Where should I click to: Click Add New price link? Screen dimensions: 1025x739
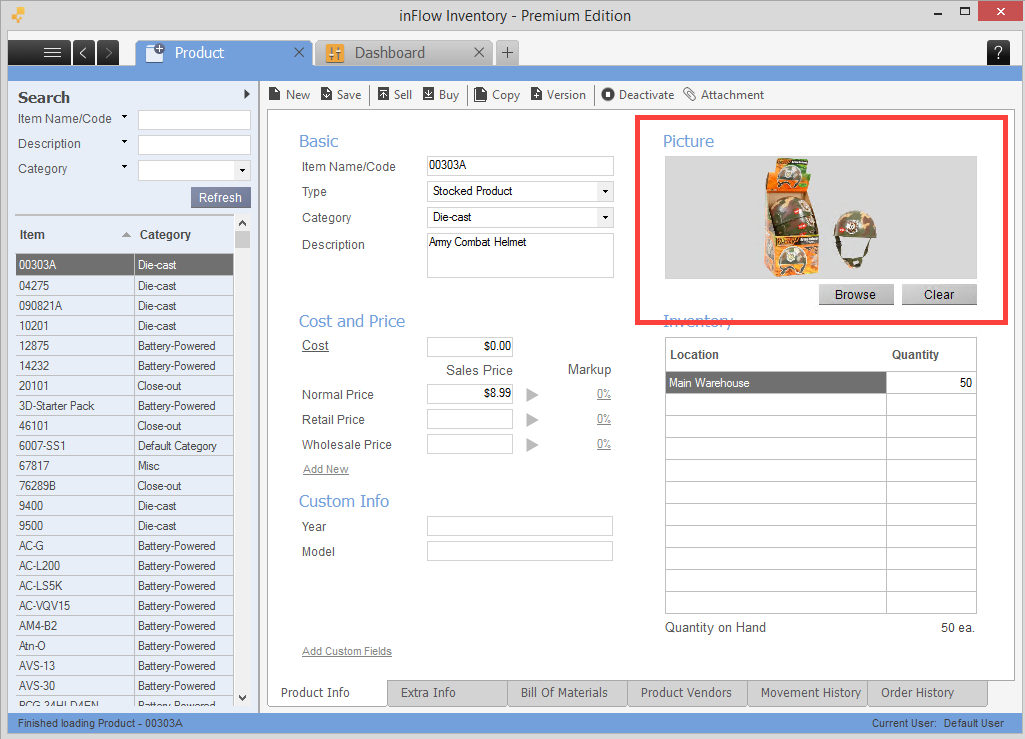(326, 469)
